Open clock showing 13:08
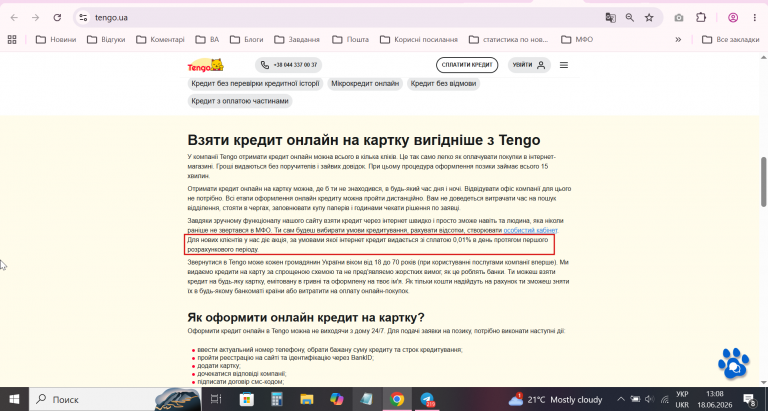The height and width of the screenshot is (411, 768). pyautogui.click(x=715, y=399)
